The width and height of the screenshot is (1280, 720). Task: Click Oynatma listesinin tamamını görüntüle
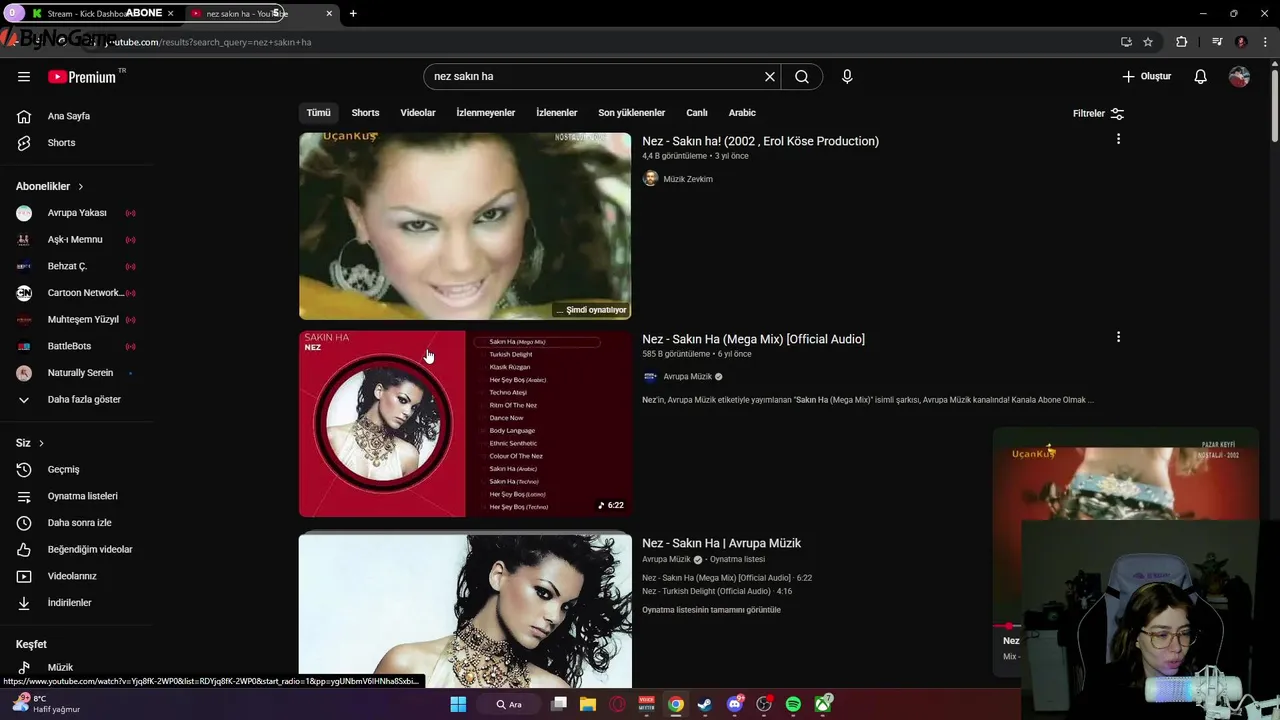coord(711,610)
